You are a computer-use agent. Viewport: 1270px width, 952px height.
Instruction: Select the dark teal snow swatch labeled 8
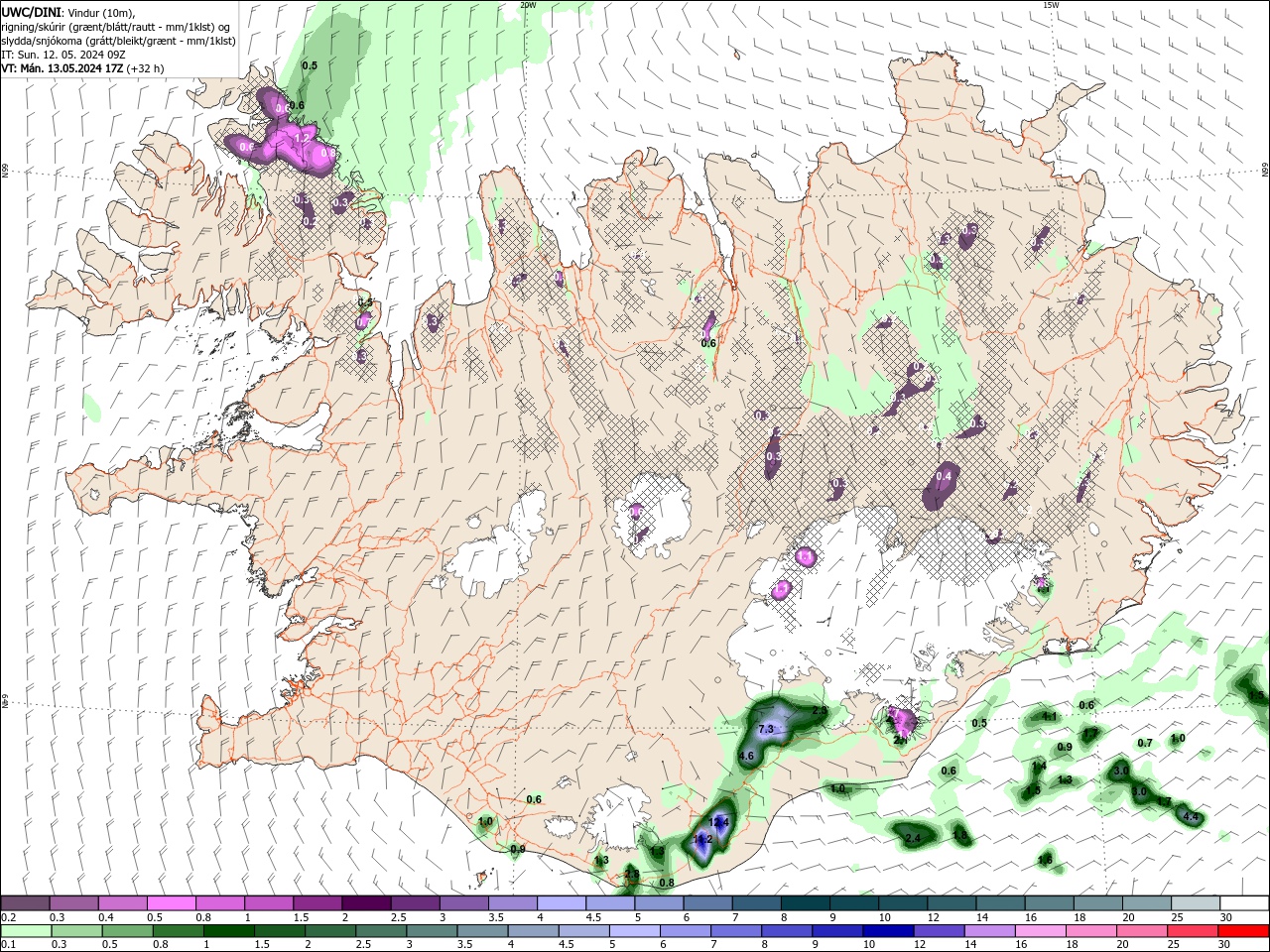click(806, 903)
